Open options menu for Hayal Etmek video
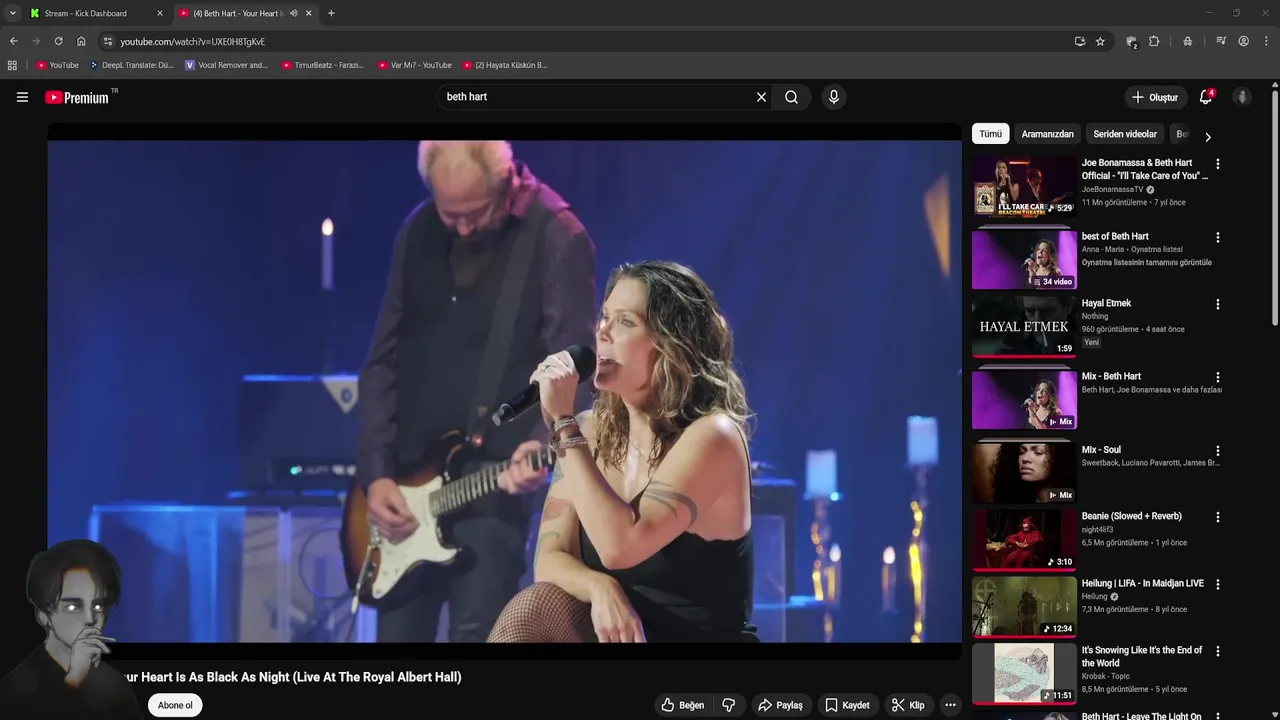Image resolution: width=1280 pixels, height=720 pixels. coord(1217,304)
